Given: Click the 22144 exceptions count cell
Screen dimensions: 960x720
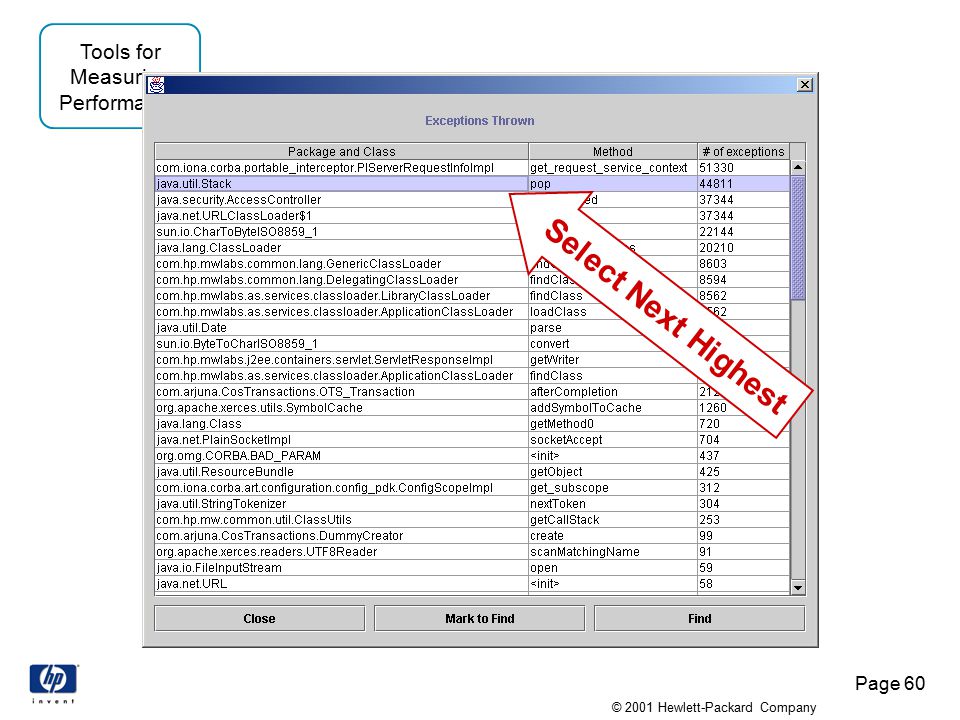Looking at the screenshot, I should pyautogui.click(x=743, y=231).
